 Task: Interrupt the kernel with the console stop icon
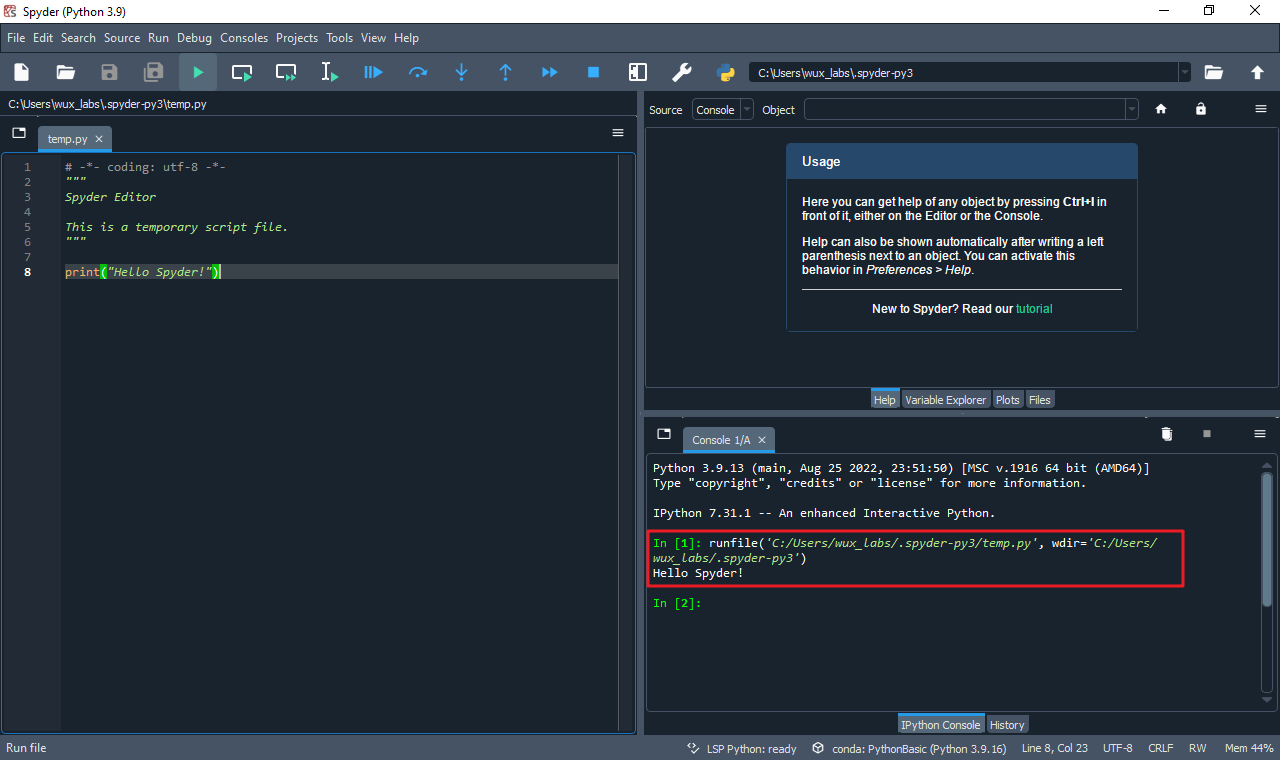pyautogui.click(x=1207, y=433)
